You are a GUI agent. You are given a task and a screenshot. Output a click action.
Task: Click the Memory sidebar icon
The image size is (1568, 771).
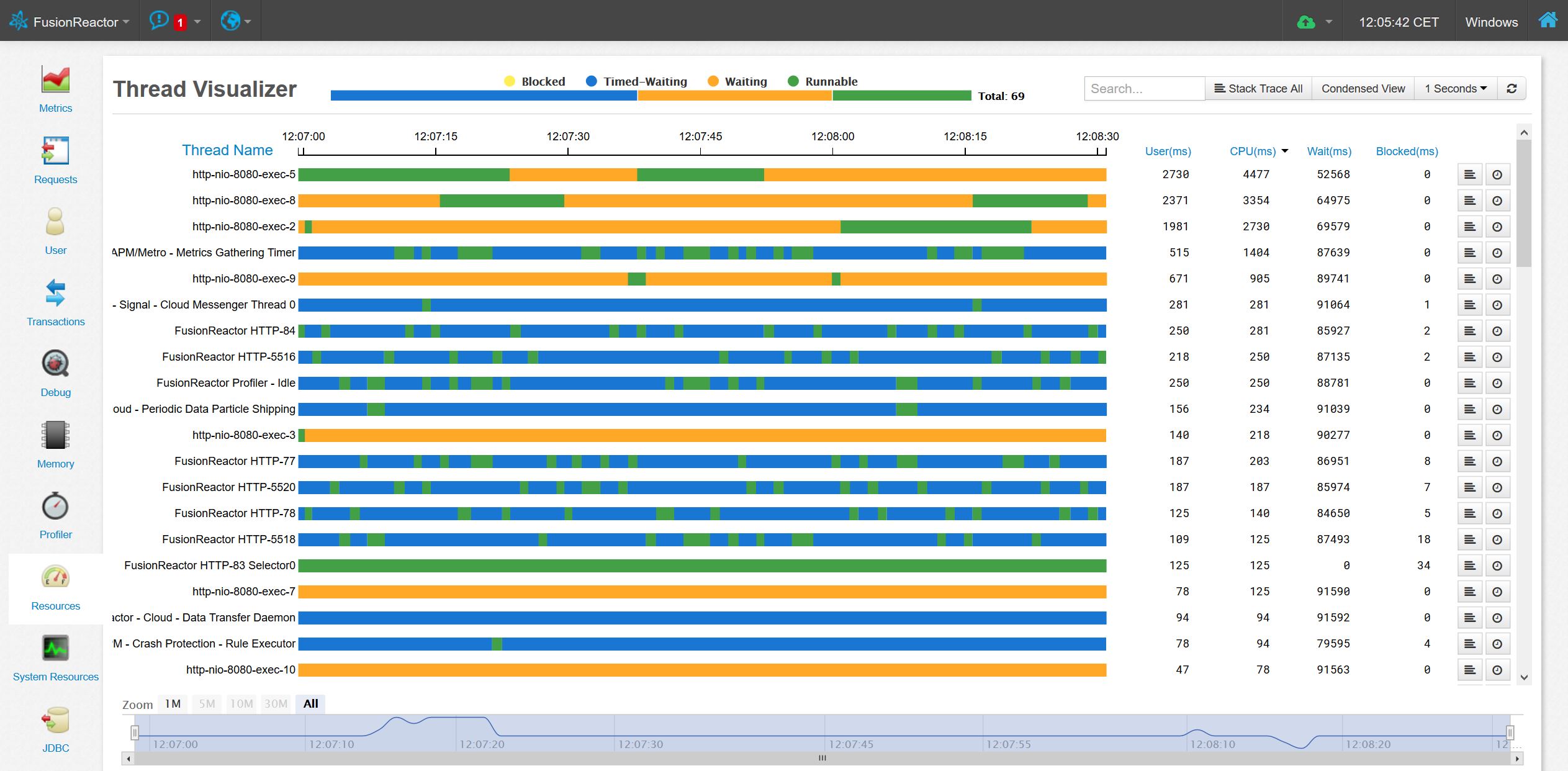(55, 440)
